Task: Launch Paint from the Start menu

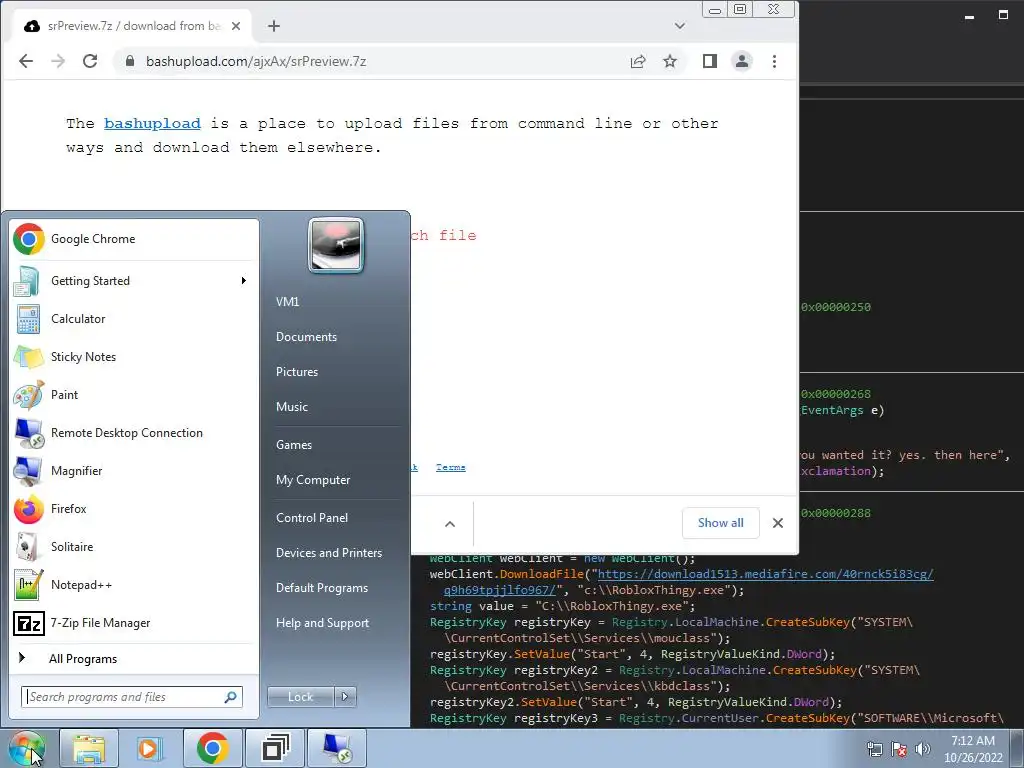Action: (x=135, y=394)
